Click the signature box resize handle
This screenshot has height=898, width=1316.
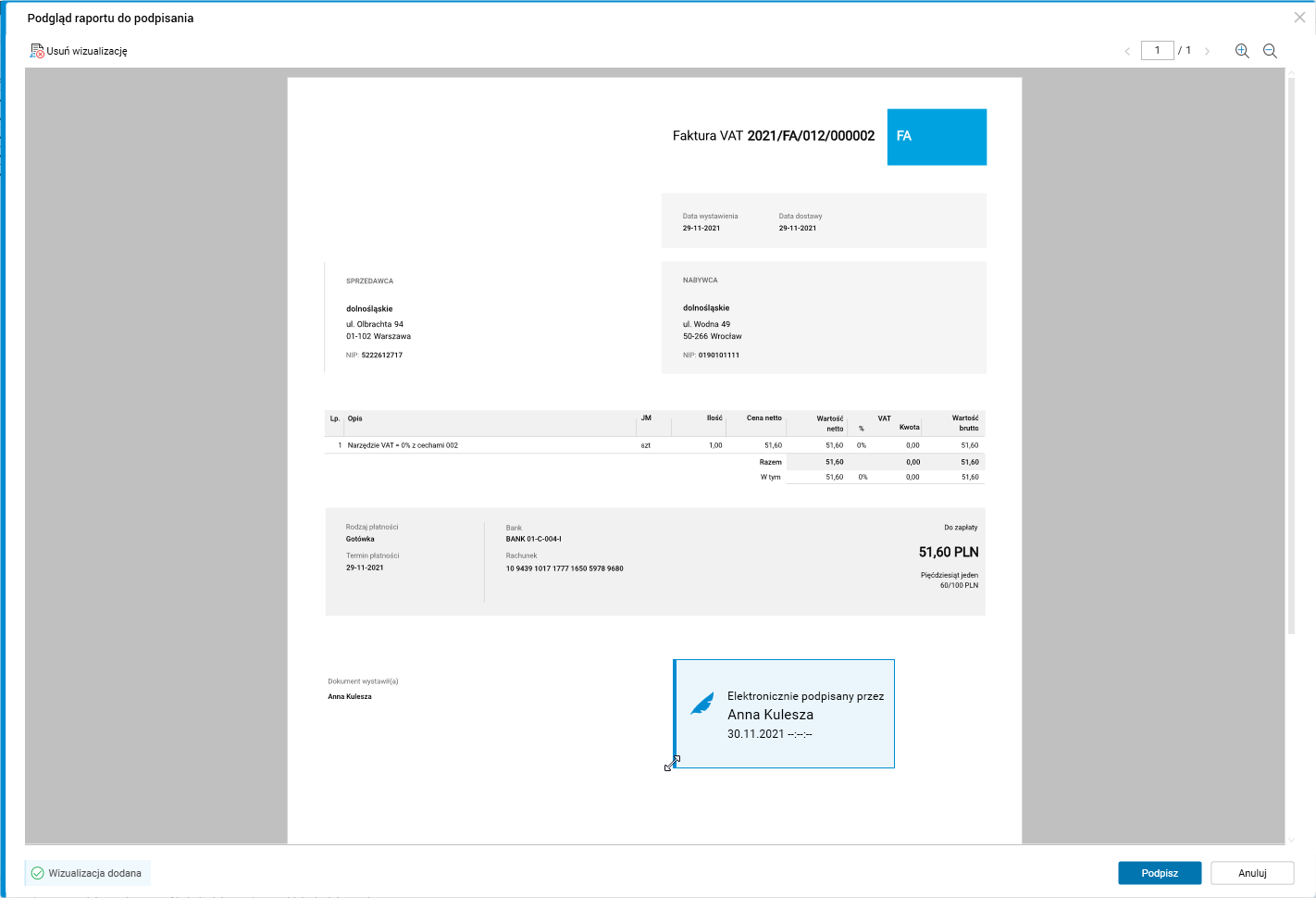(x=673, y=763)
